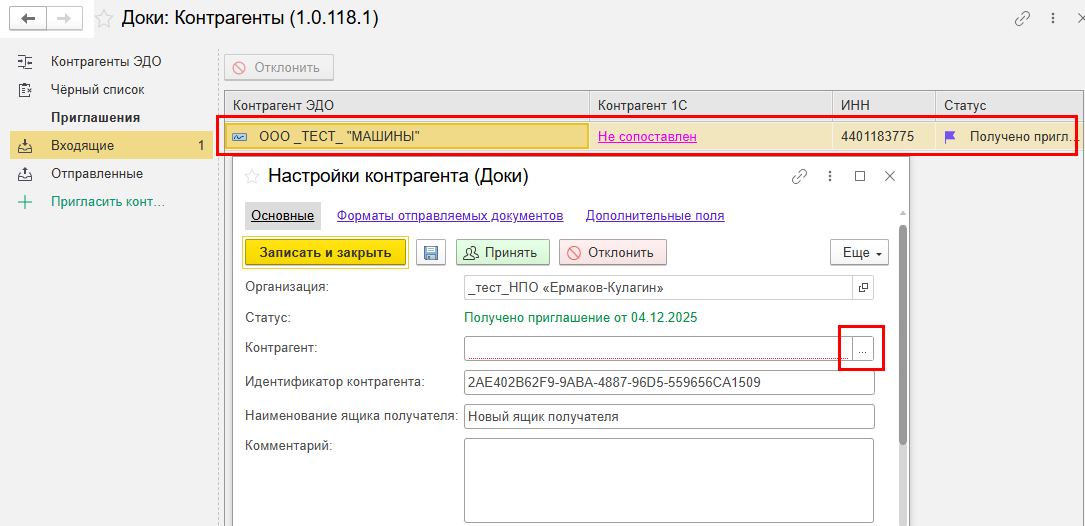Image resolution: width=1085 pixels, height=526 pixels.
Task: Click the back navigation arrow
Action: [x=28, y=19]
